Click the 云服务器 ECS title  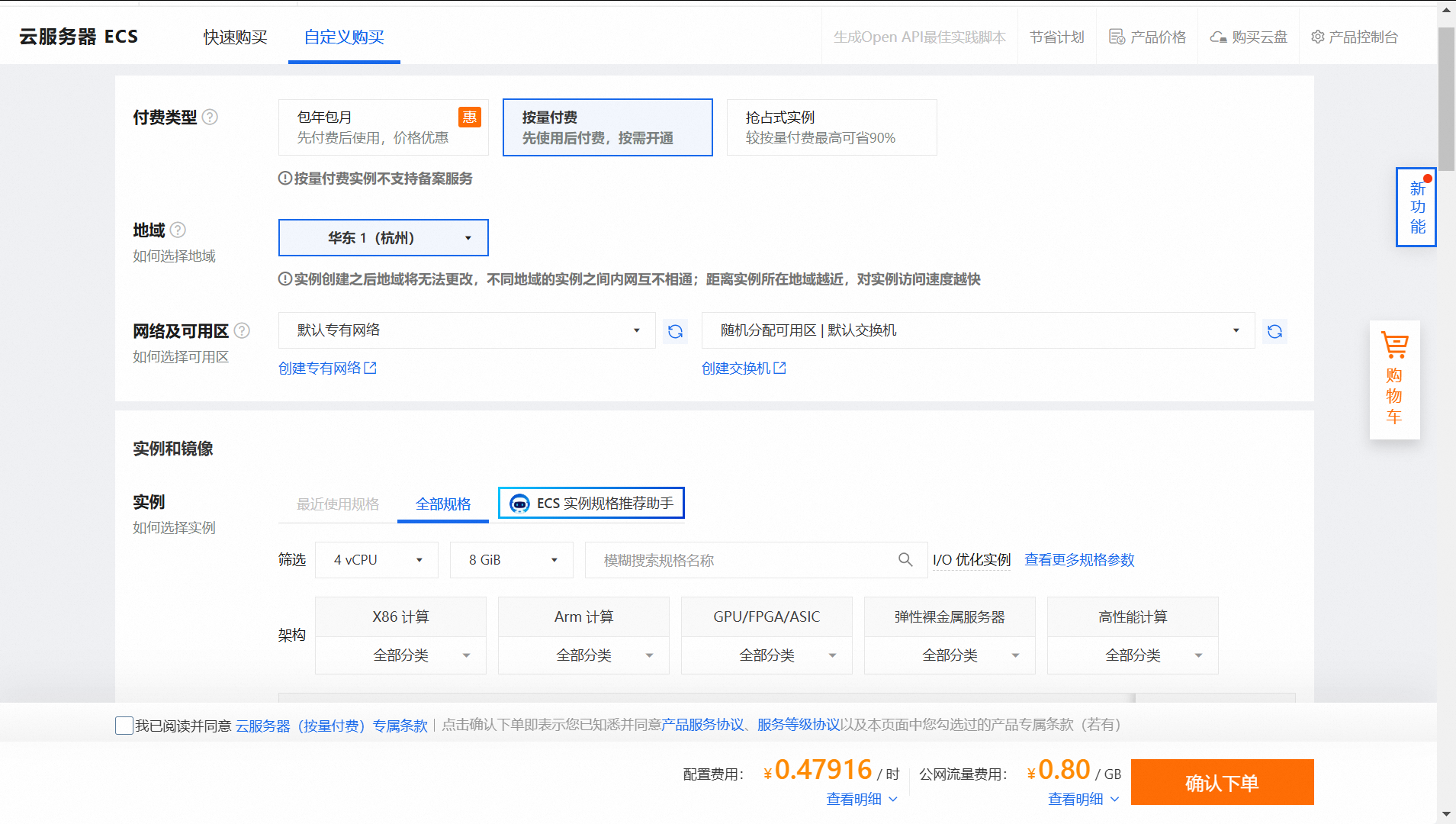pos(79,37)
